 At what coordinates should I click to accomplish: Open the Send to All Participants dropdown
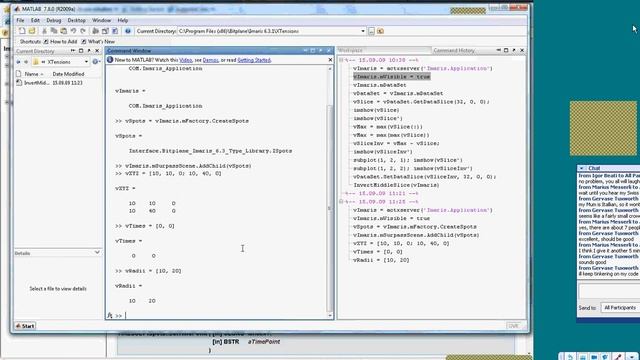[620, 308]
